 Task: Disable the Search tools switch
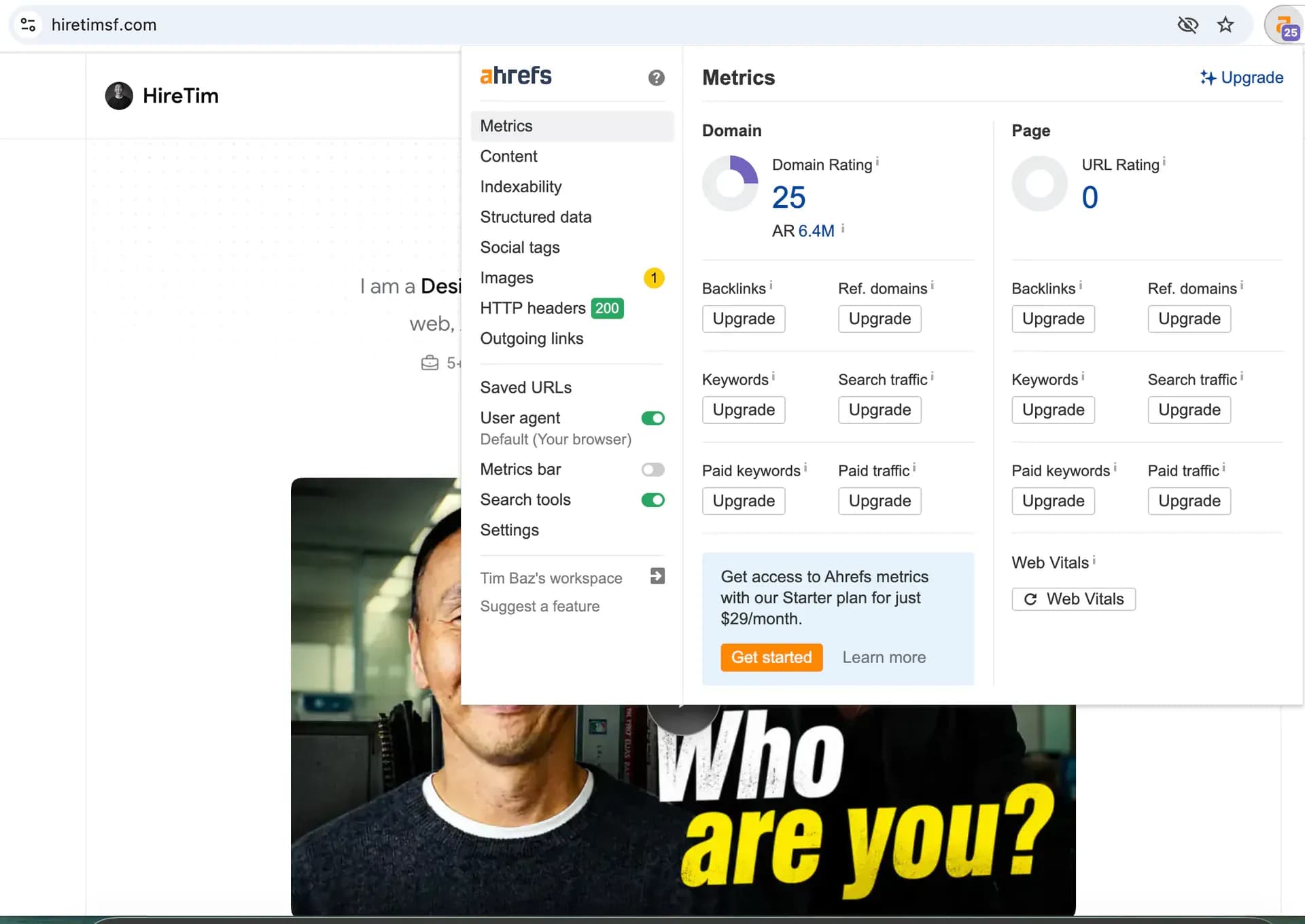pyautogui.click(x=652, y=500)
